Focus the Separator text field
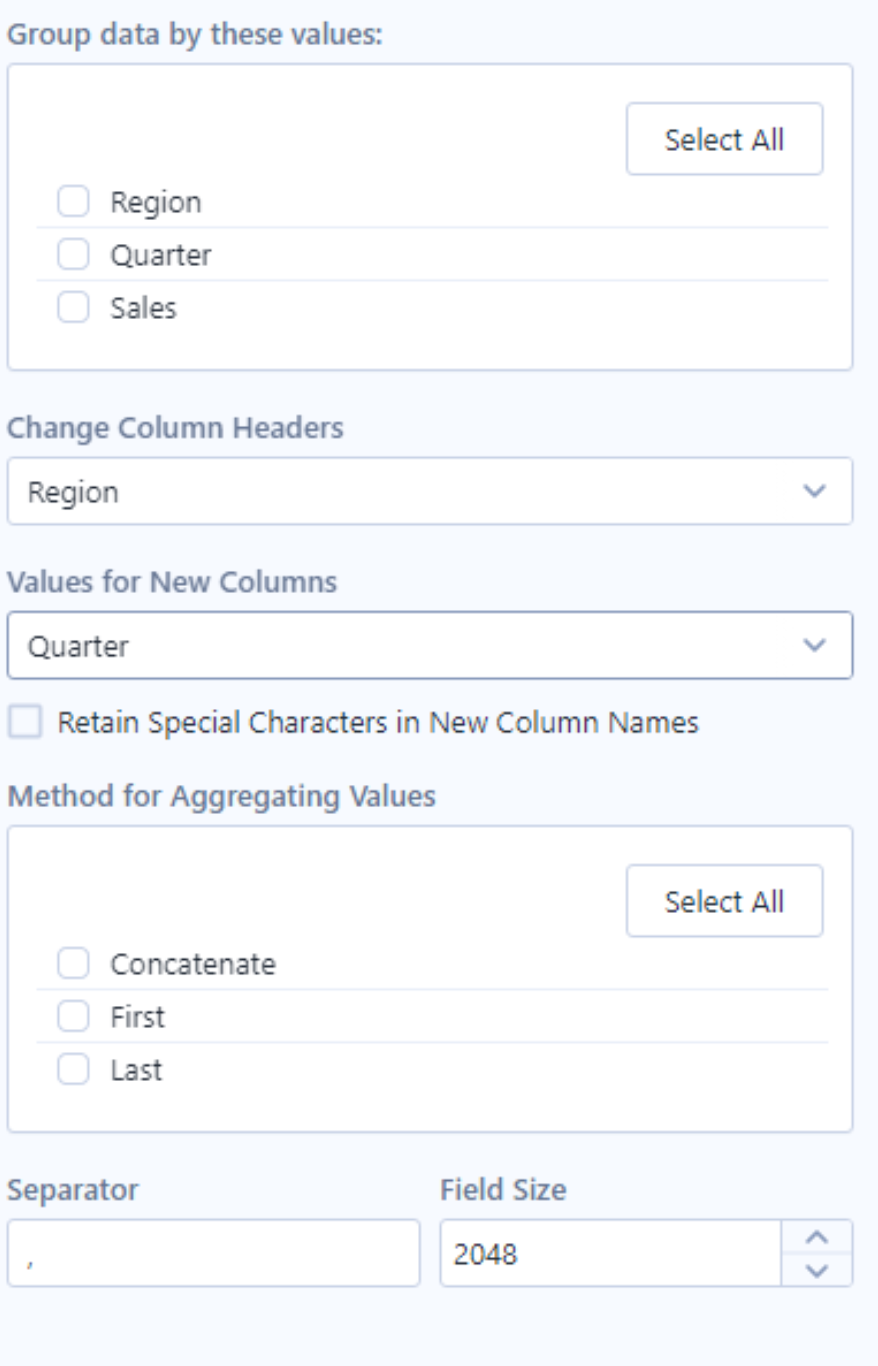This screenshot has height=1366, width=878. point(214,1253)
